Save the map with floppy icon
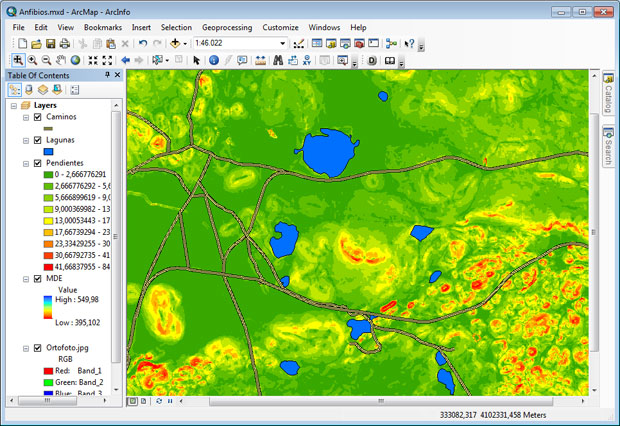Viewport: 620px width, 426px height. [50, 44]
